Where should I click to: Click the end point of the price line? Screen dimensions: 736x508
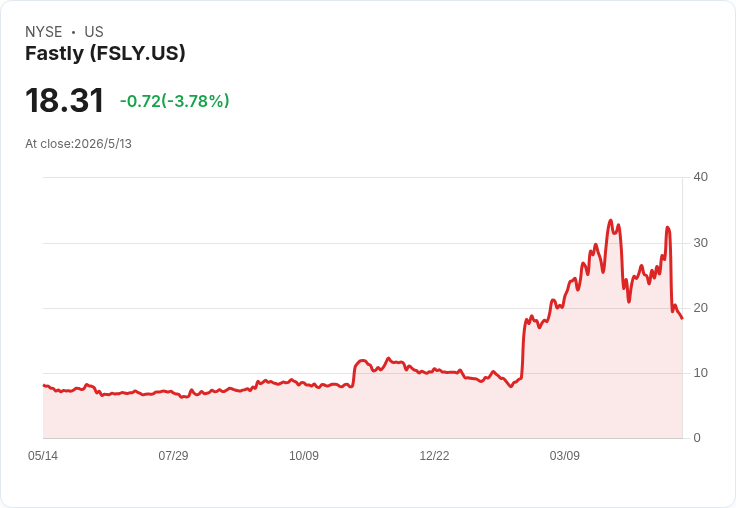click(682, 318)
